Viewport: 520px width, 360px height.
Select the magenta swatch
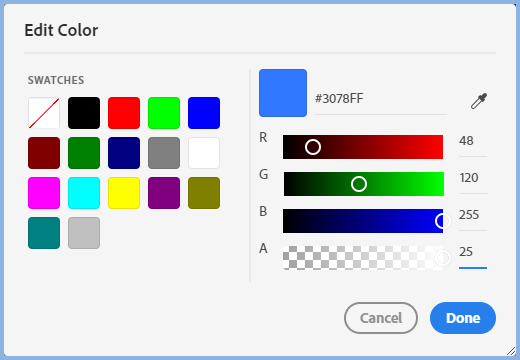tap(44, 193)
